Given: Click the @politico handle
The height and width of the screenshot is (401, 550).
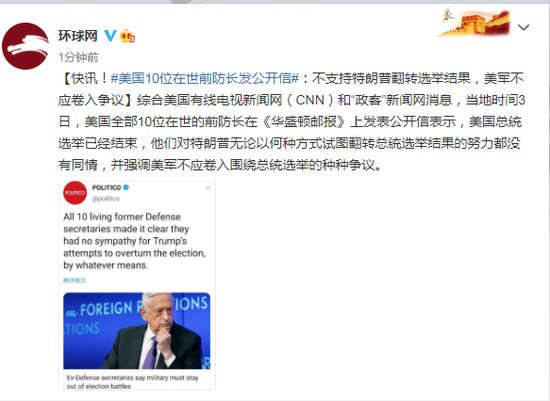Looking at the screenshot, I should pyautogui.click(x=106, y=199).
